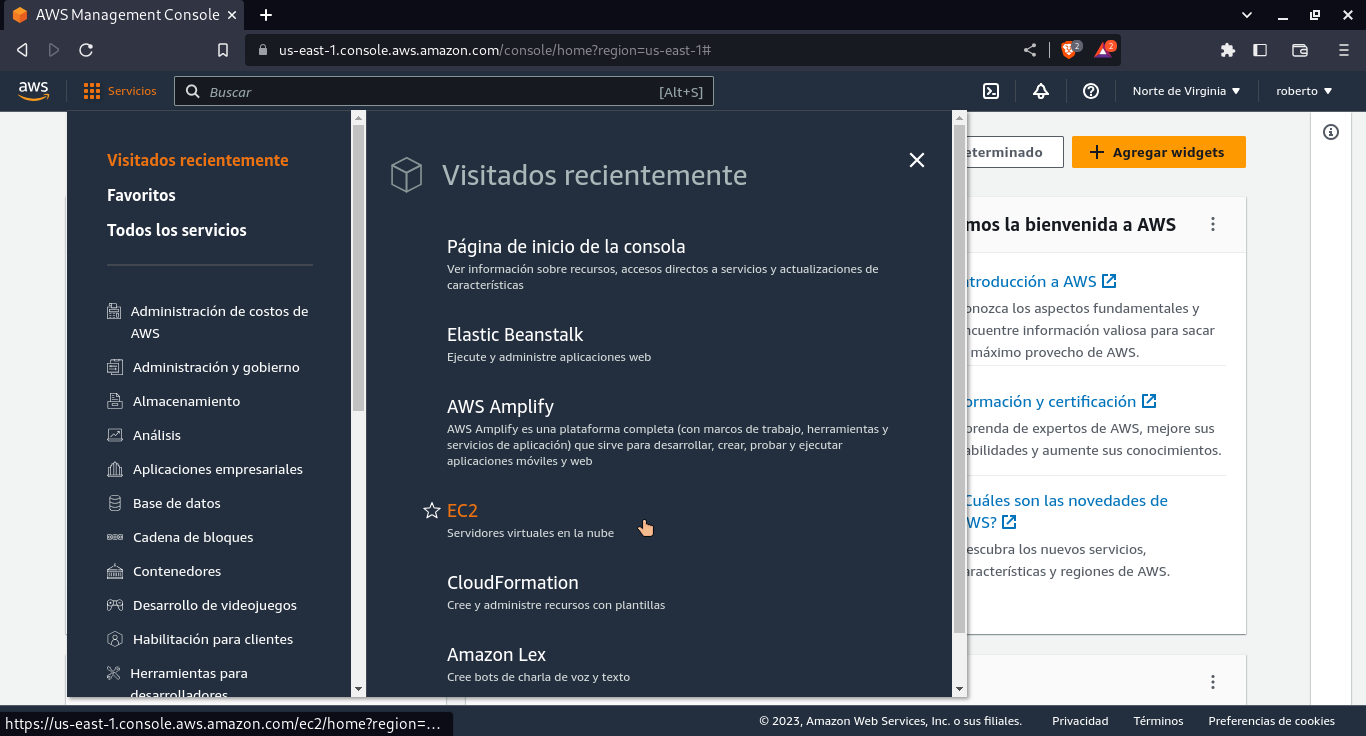
Task: Reload the page with the refresh icon
Action: coord(86,50)
